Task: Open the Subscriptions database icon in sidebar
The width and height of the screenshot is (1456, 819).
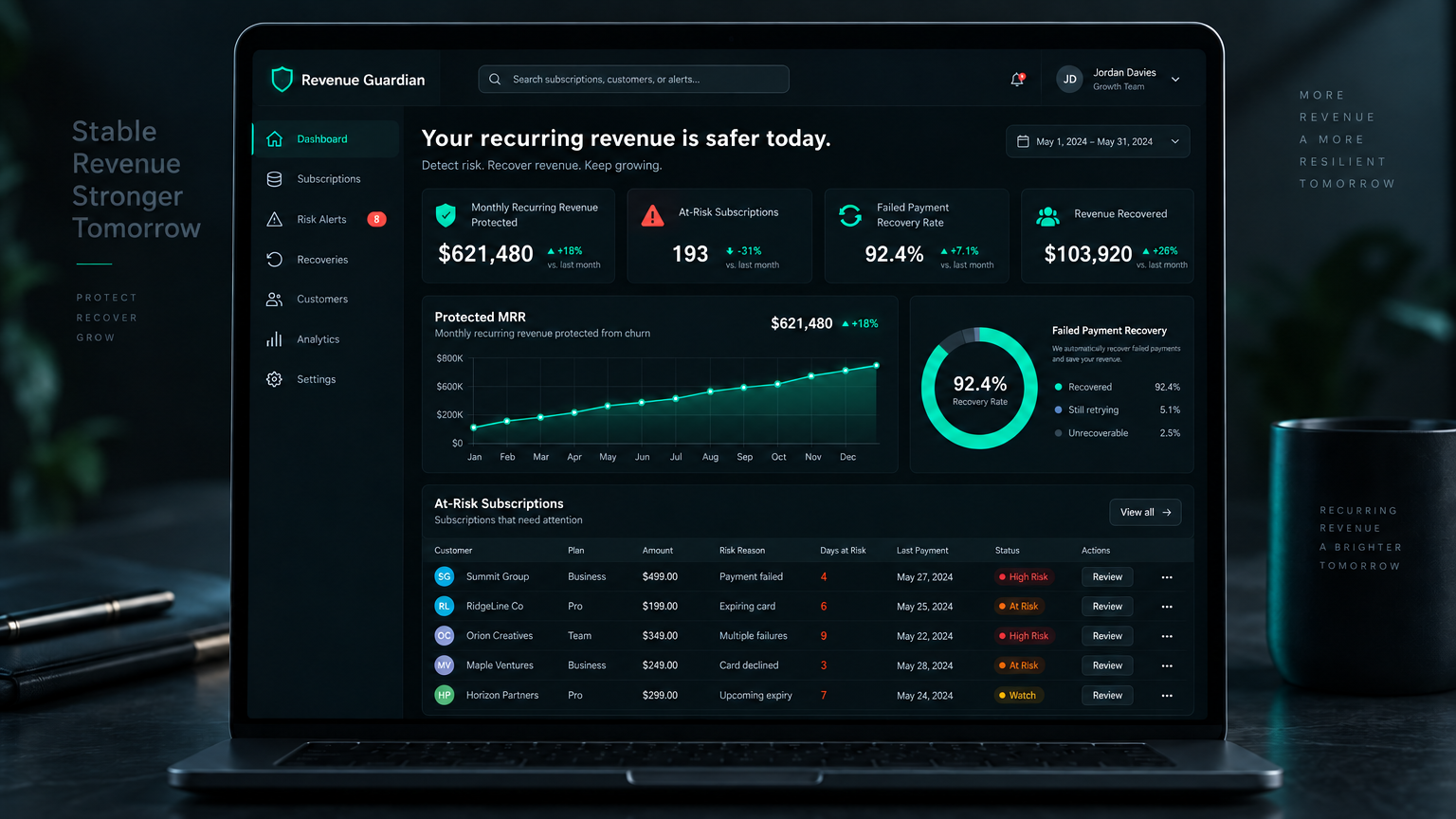Action: point(274,179)
